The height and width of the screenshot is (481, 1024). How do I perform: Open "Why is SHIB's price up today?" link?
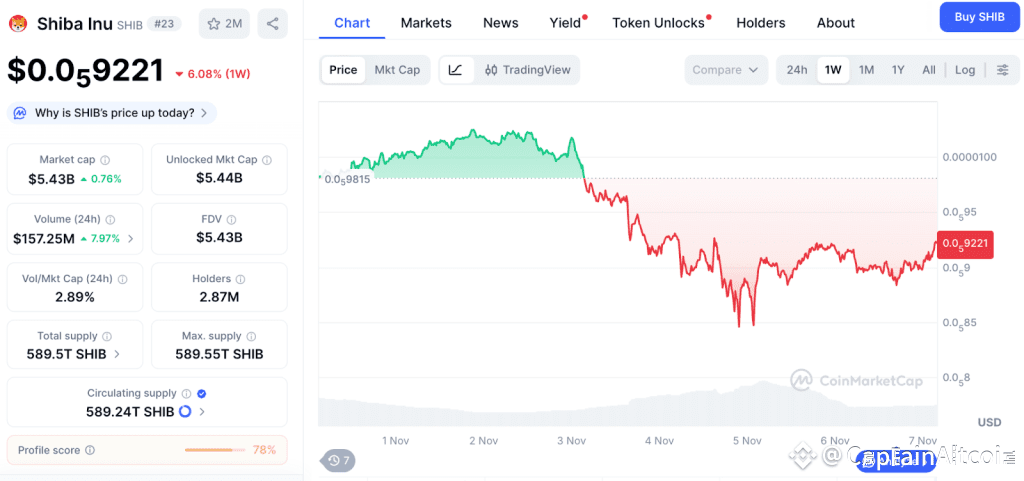(x=113, y=113)
